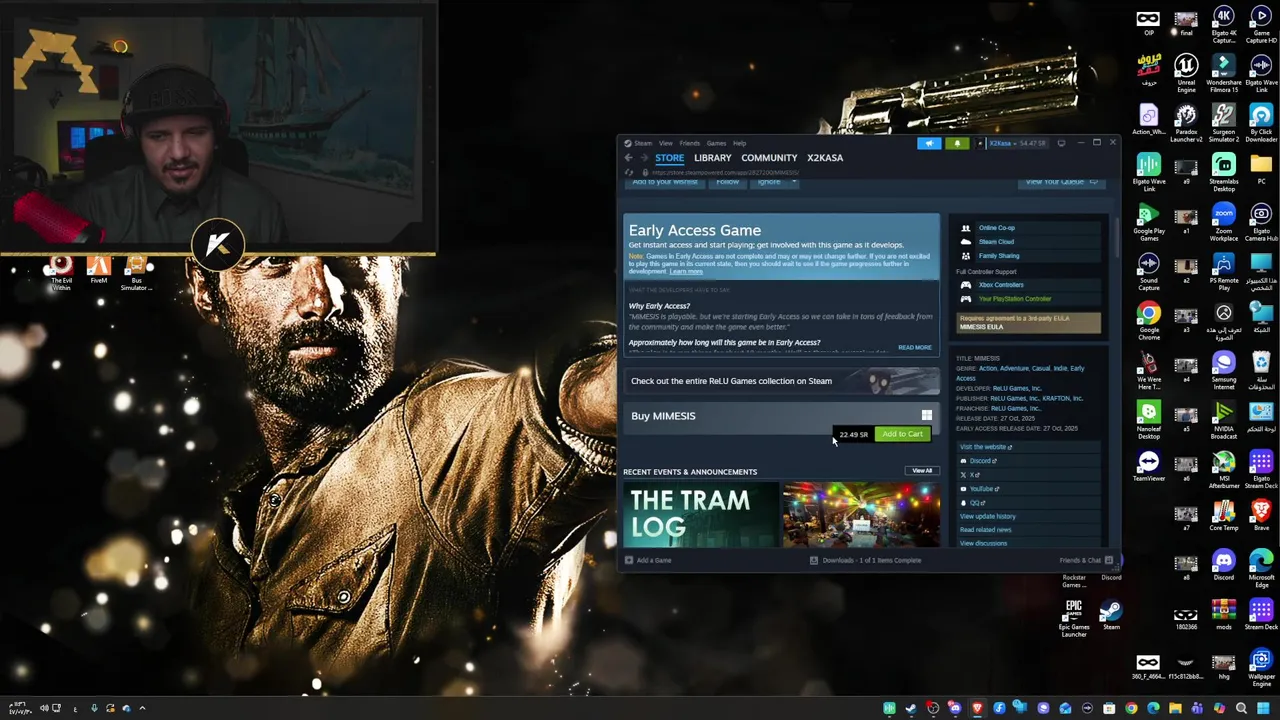This screenshot has width=1280, height=720.
Task: Open THE TRAM LOG announcement thumbnail
Action: pos(700,516)
